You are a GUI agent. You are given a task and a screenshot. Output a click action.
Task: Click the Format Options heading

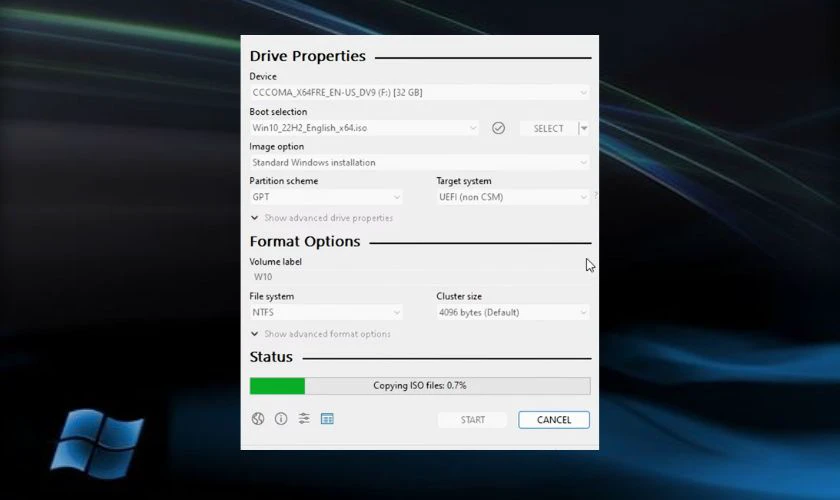305,242
